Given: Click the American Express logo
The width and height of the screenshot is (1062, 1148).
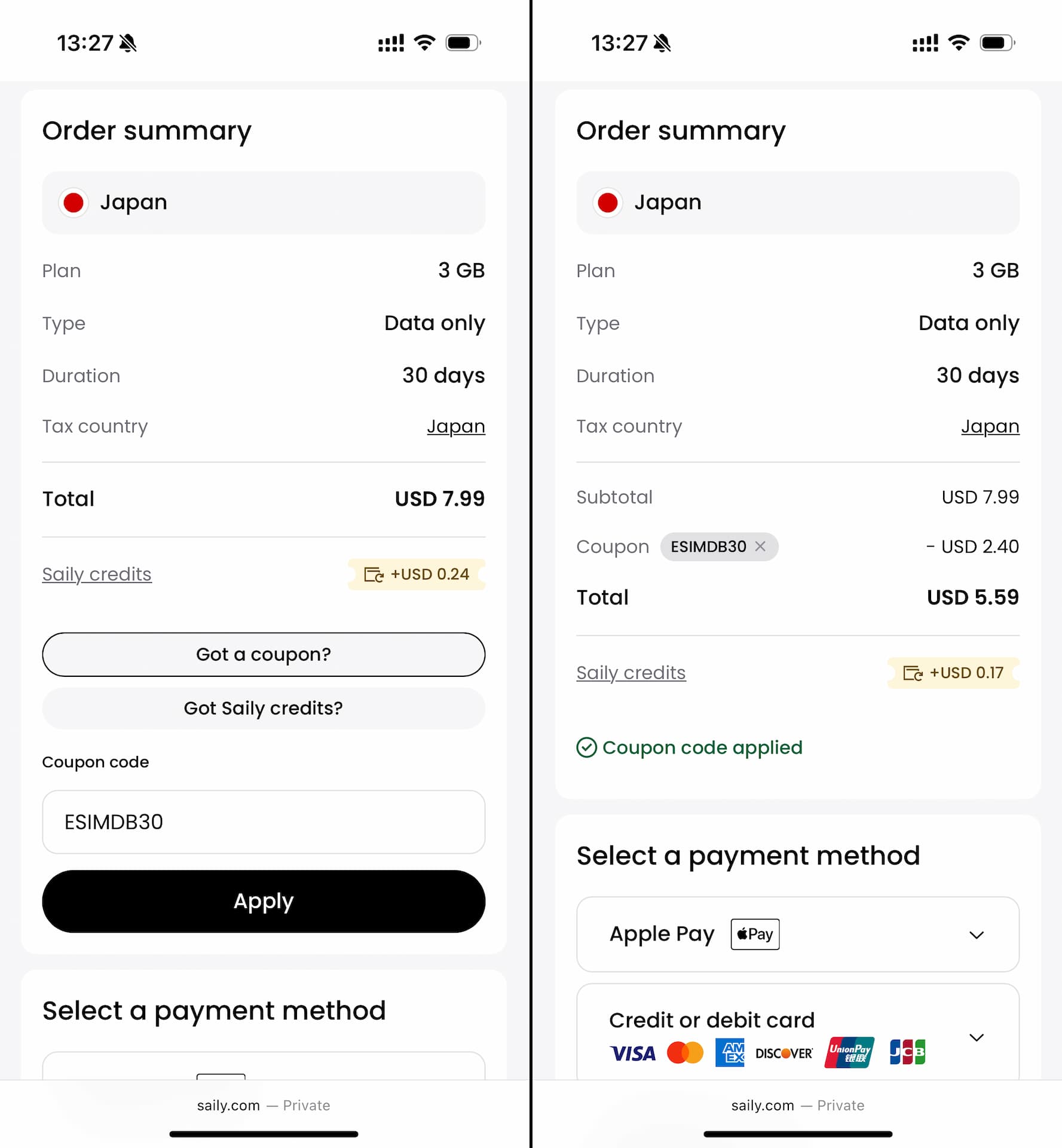Looking at the screenshot, I should [x=730, y=1052].
